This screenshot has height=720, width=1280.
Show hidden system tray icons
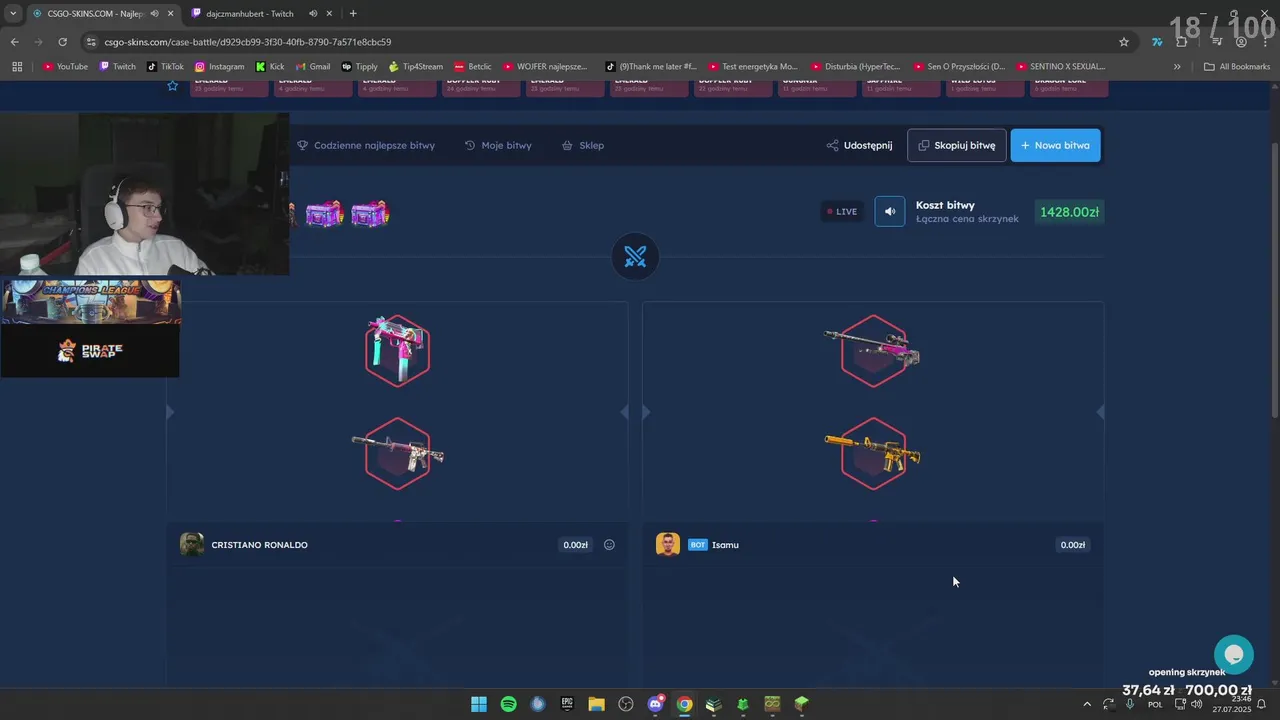coord(1087,704)
